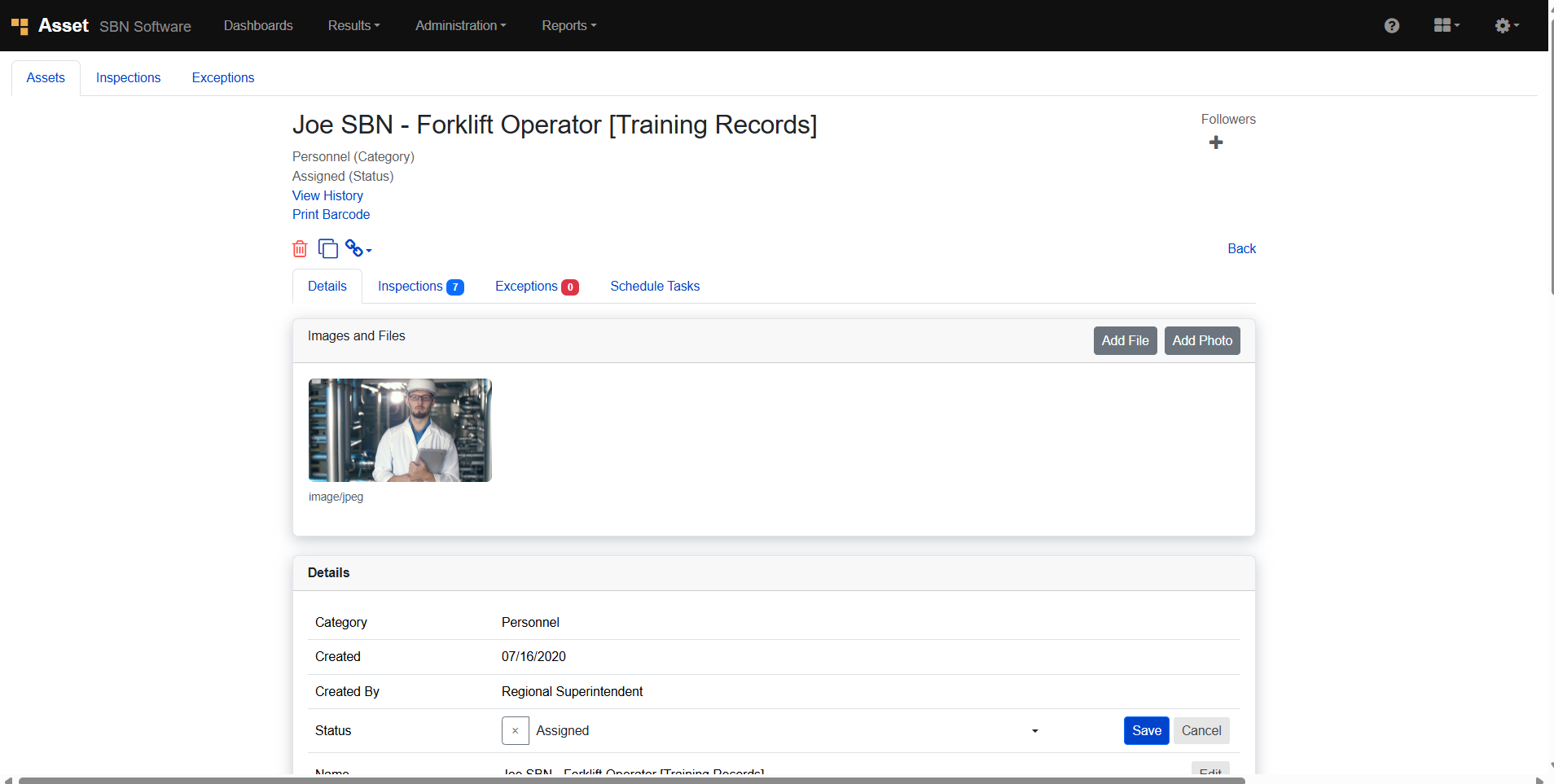Switch to the top Exceptions tab
This screenshot has width=1554, height=784.
pyautogui.click(x=223, y=78)
